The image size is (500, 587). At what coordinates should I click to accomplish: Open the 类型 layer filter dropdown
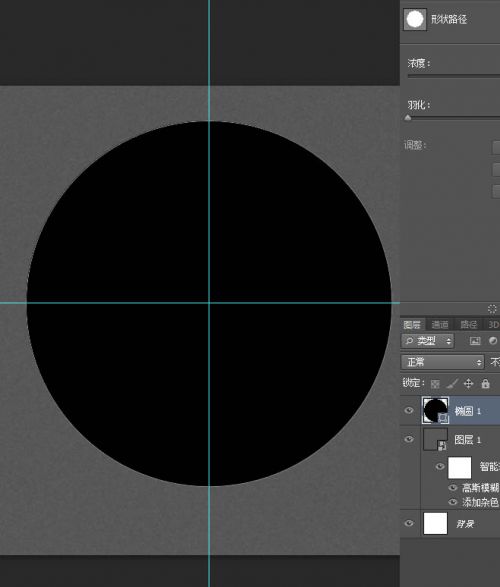(427, 341)
